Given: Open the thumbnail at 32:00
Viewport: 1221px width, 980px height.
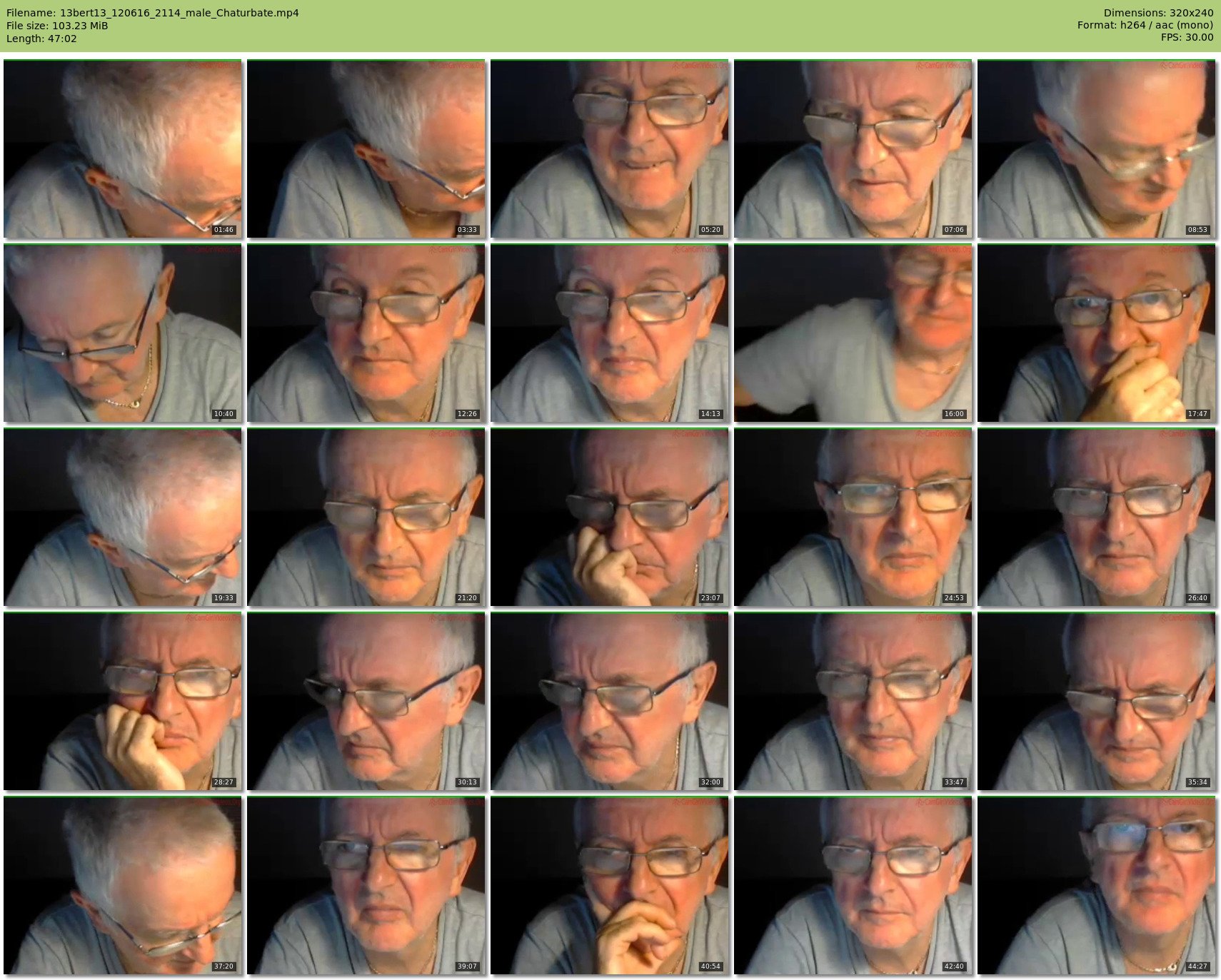Looking at the screenshot, I should [610, 701].
